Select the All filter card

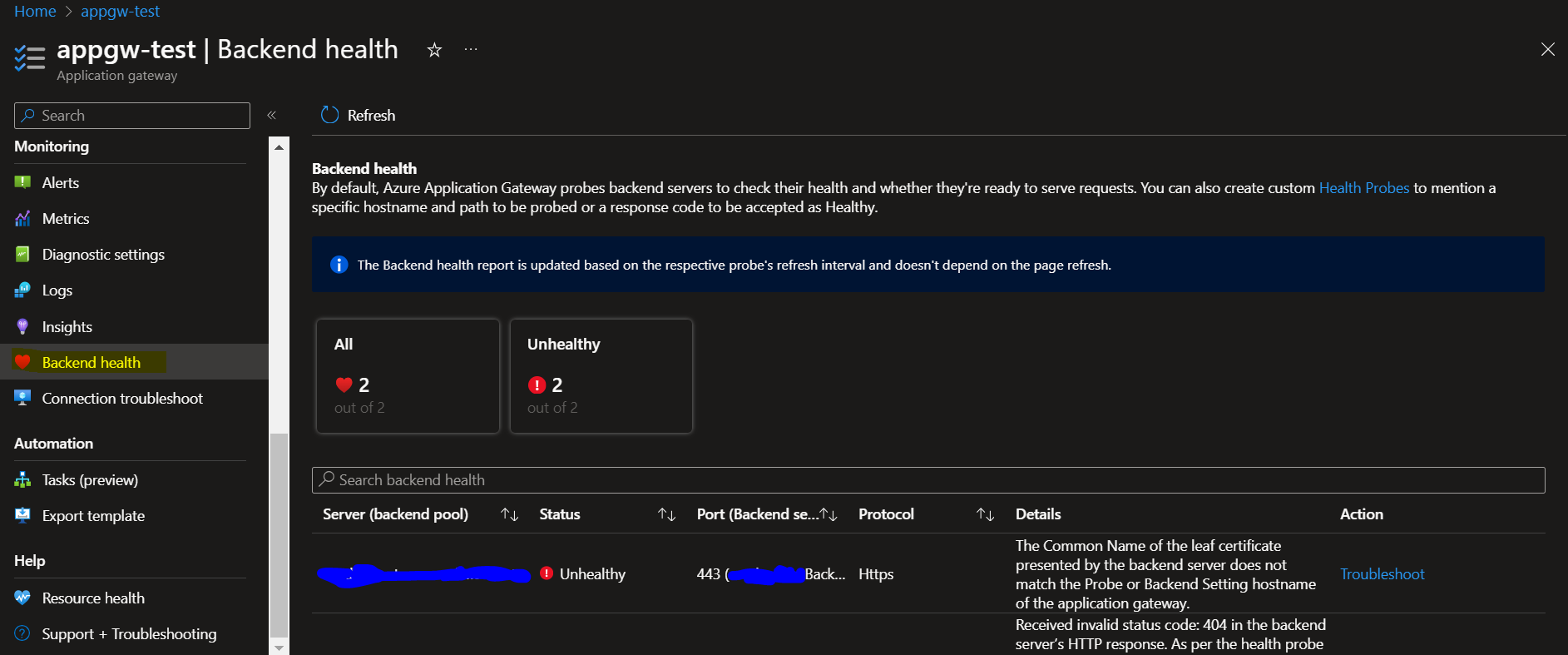pyautogui.click(x=408, y=376)
